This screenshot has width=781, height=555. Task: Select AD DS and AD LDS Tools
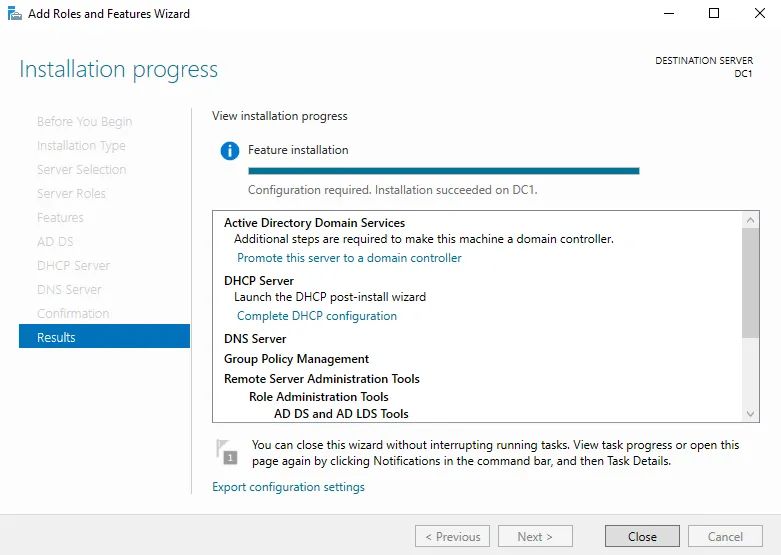point(341,414)
